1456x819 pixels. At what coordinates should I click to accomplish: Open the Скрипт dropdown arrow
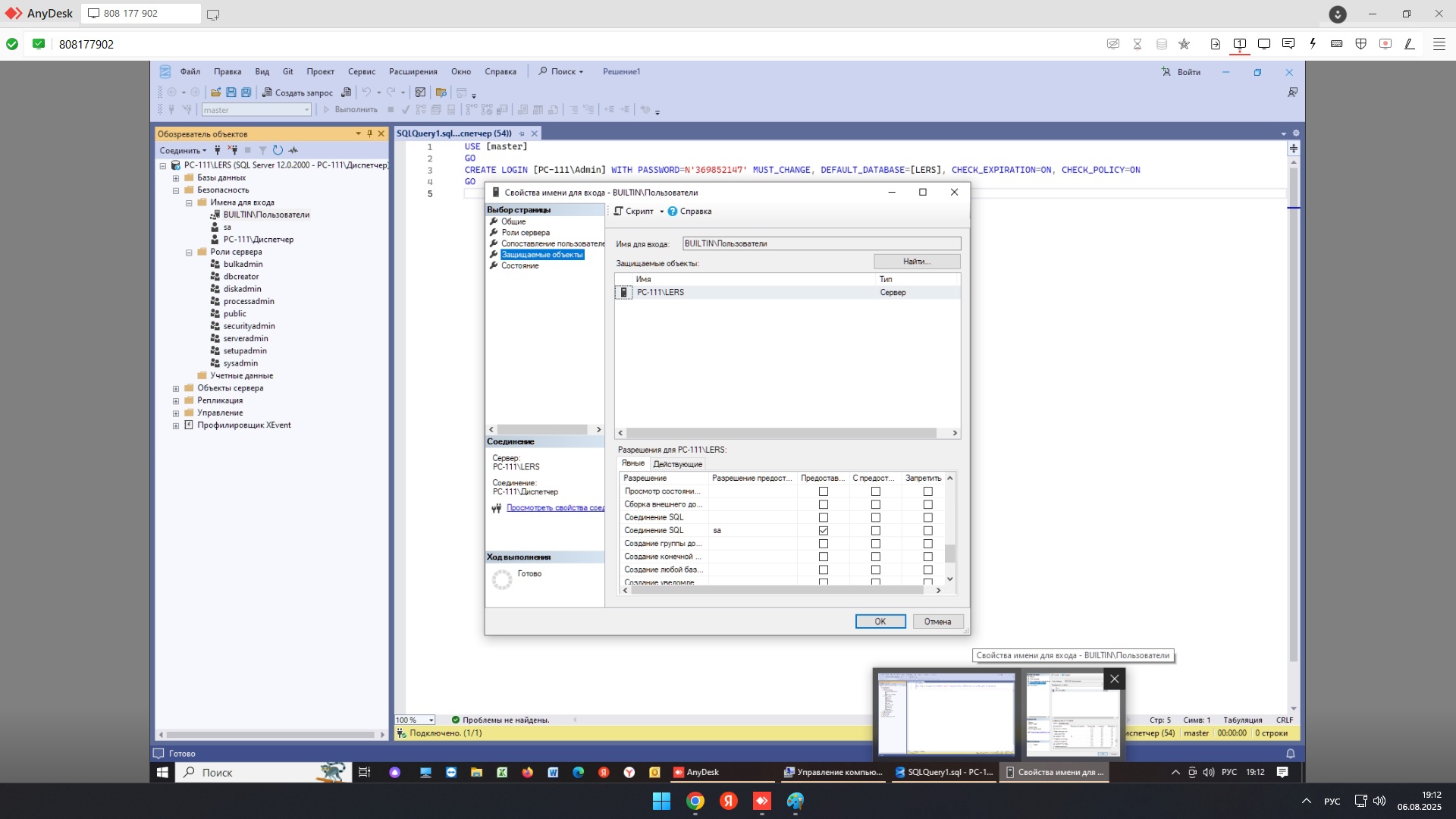661,212
